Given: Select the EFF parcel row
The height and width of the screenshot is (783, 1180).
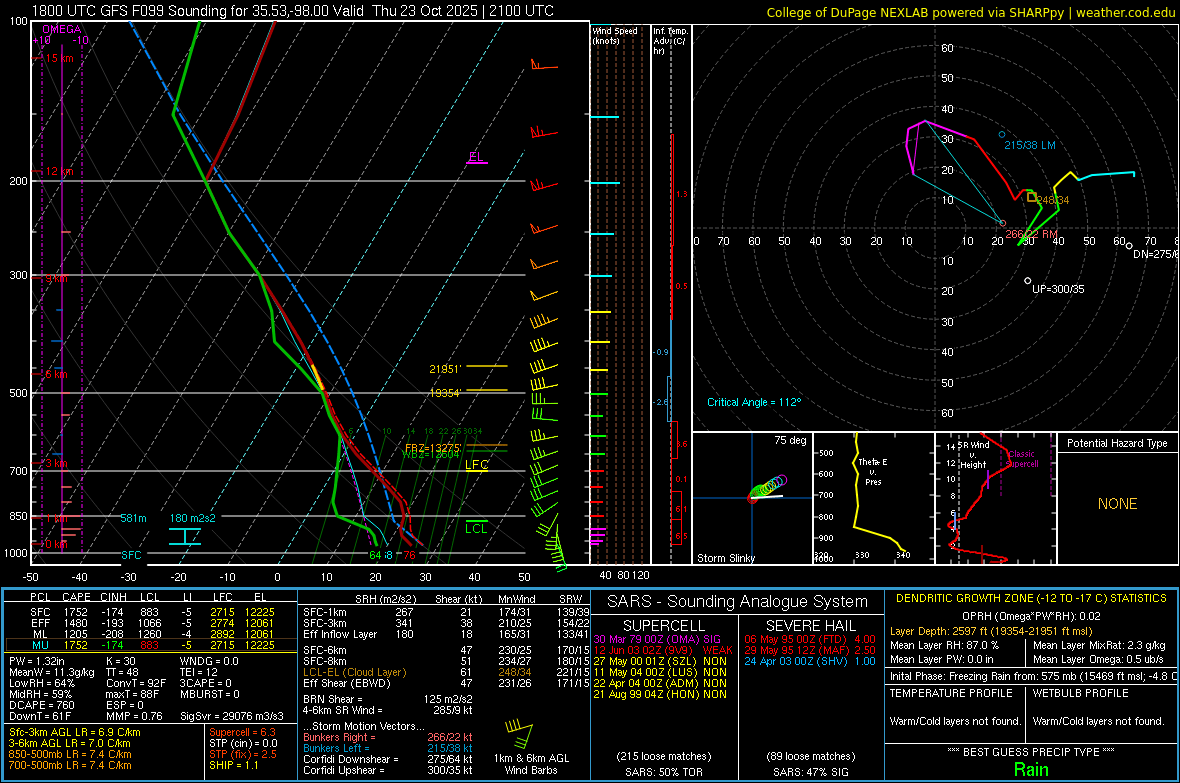Looking at the screenshot, I should pyautogui.click(x=151, y=623).
